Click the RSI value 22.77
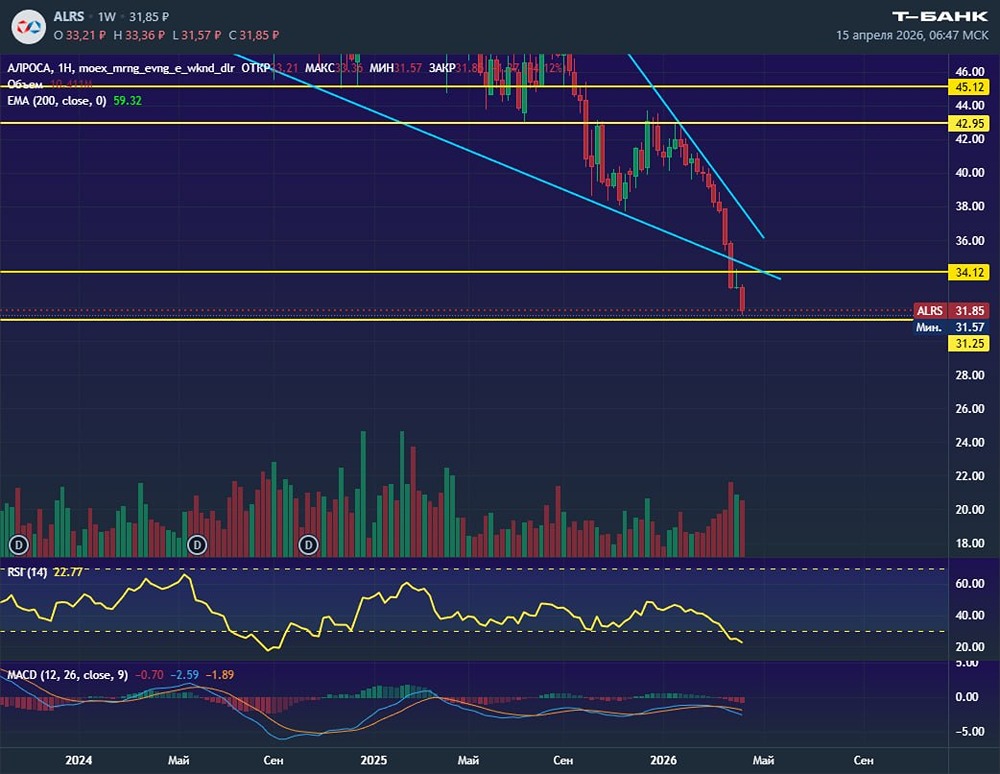1000x774 pixels. point(68,572)
